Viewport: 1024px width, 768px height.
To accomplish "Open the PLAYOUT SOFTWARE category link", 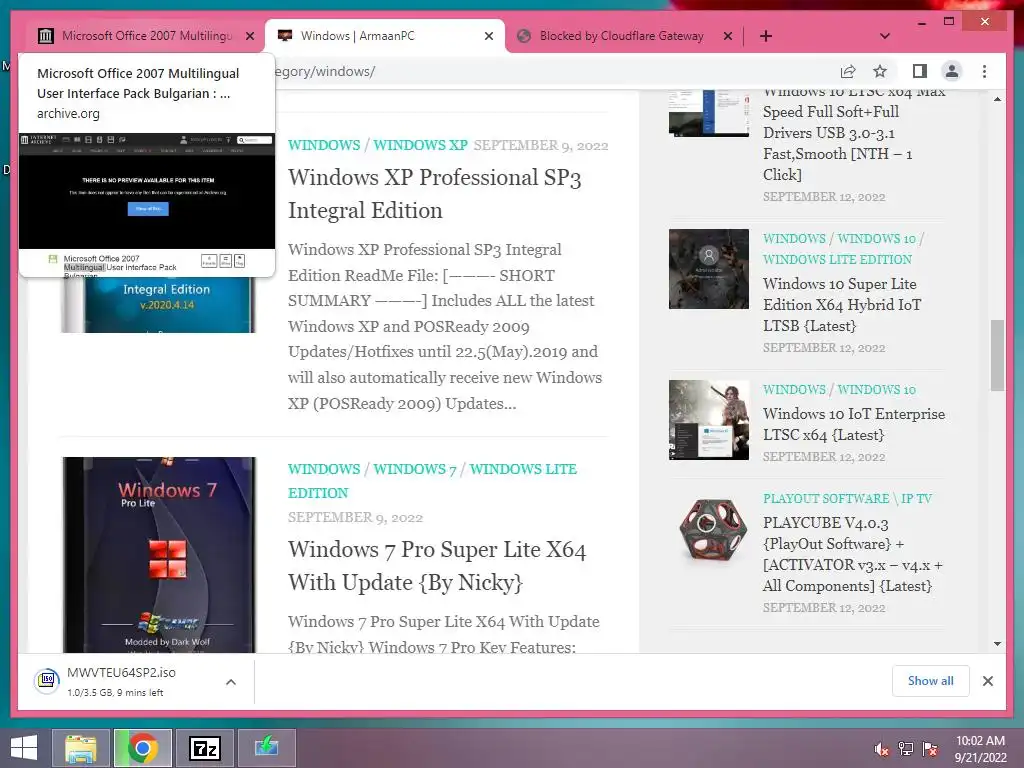I will 825,498.
